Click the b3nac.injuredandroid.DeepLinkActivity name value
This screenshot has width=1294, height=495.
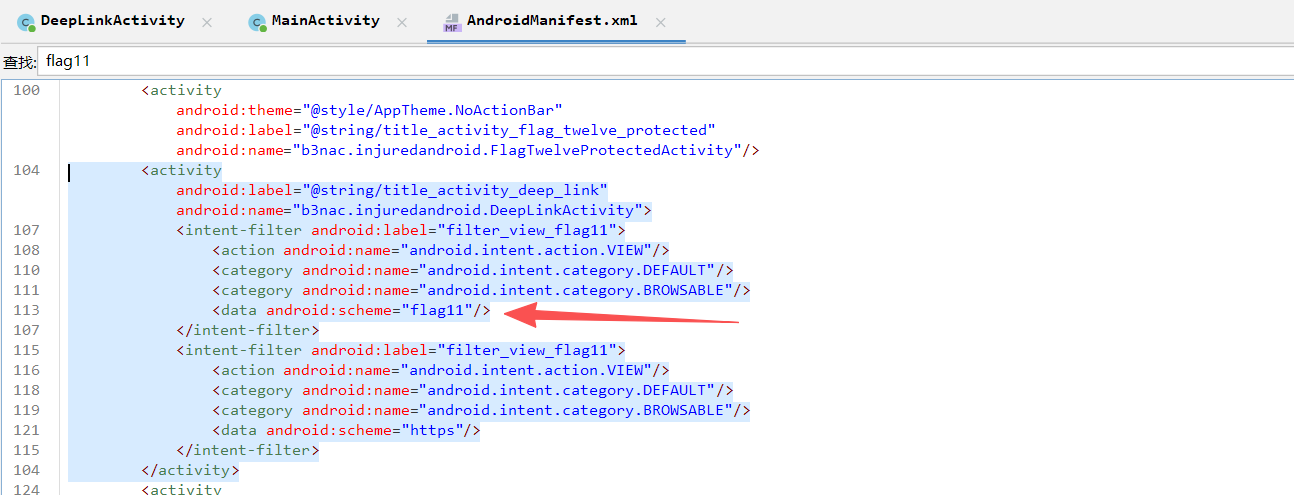(465, 211)
